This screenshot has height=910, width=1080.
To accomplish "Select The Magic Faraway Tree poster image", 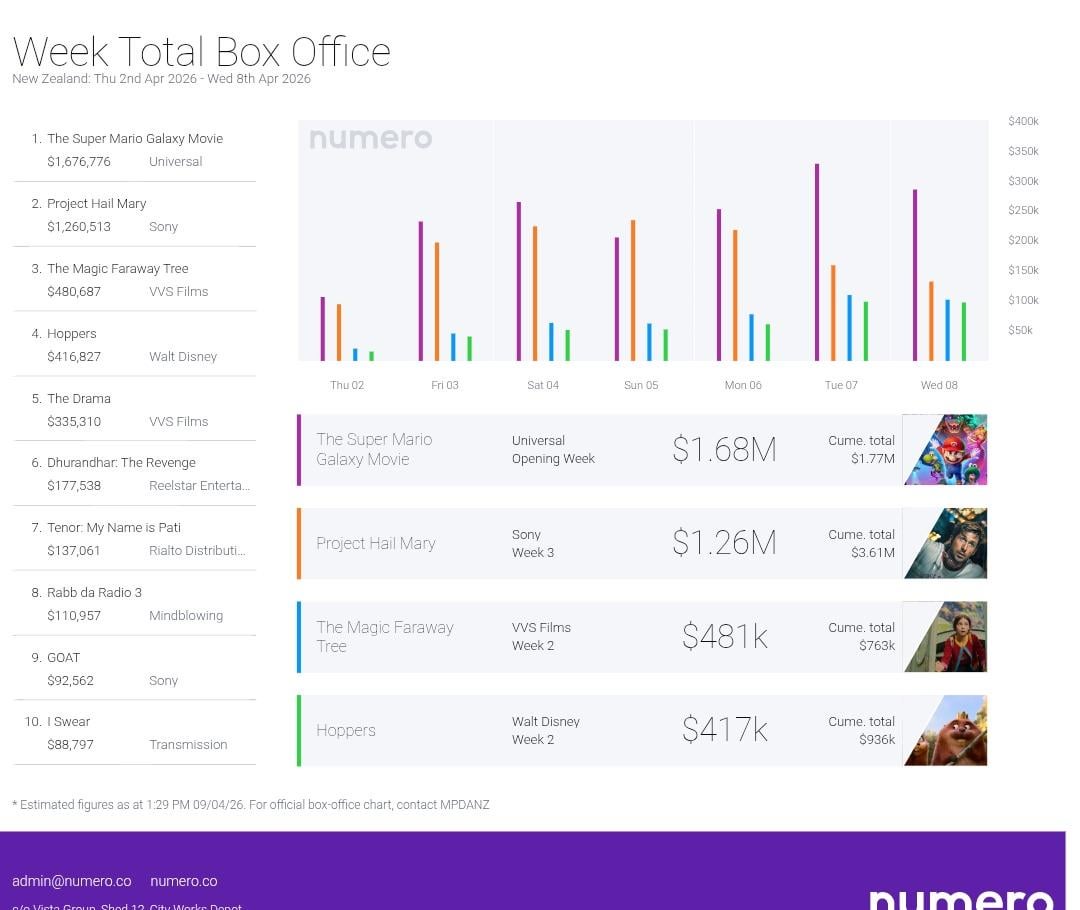I will coord(944,637).
